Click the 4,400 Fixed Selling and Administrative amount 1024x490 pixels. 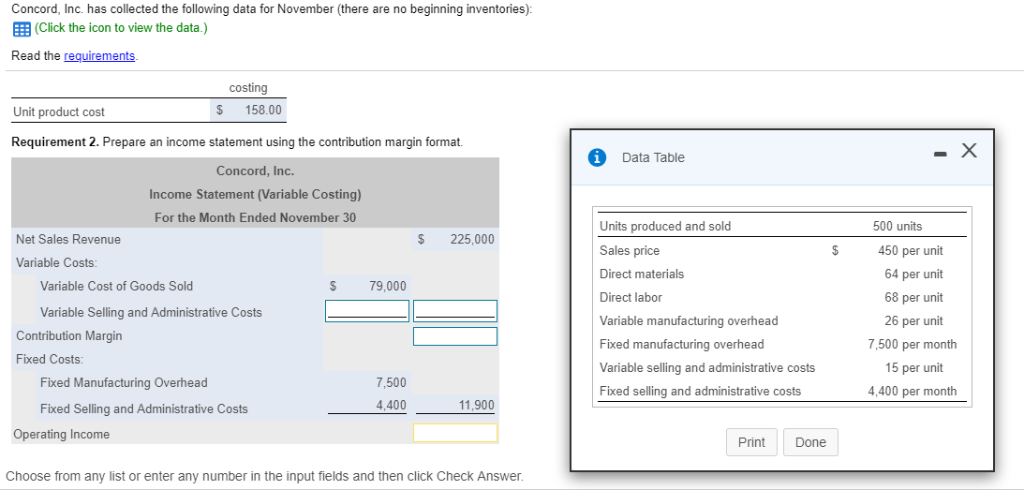pos(391,405)
